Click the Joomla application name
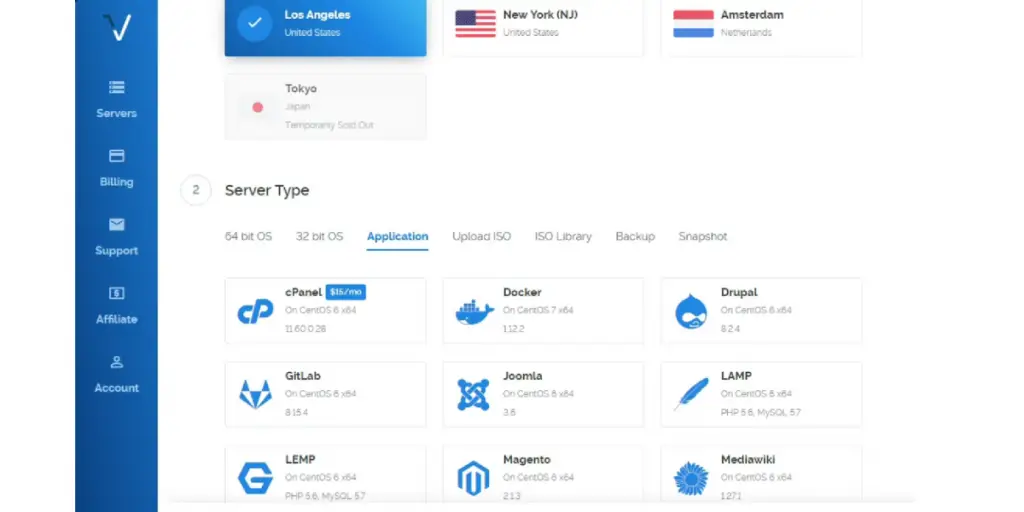The width and height of the screenshot is (1024, 512). [523, 376]
